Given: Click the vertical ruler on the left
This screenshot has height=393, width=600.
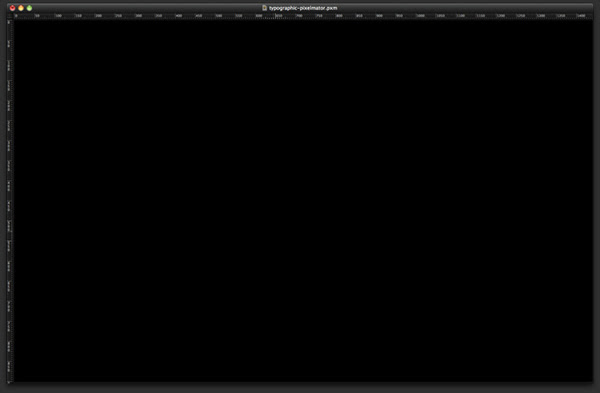Looking at the screenshot, I should 10,201.
